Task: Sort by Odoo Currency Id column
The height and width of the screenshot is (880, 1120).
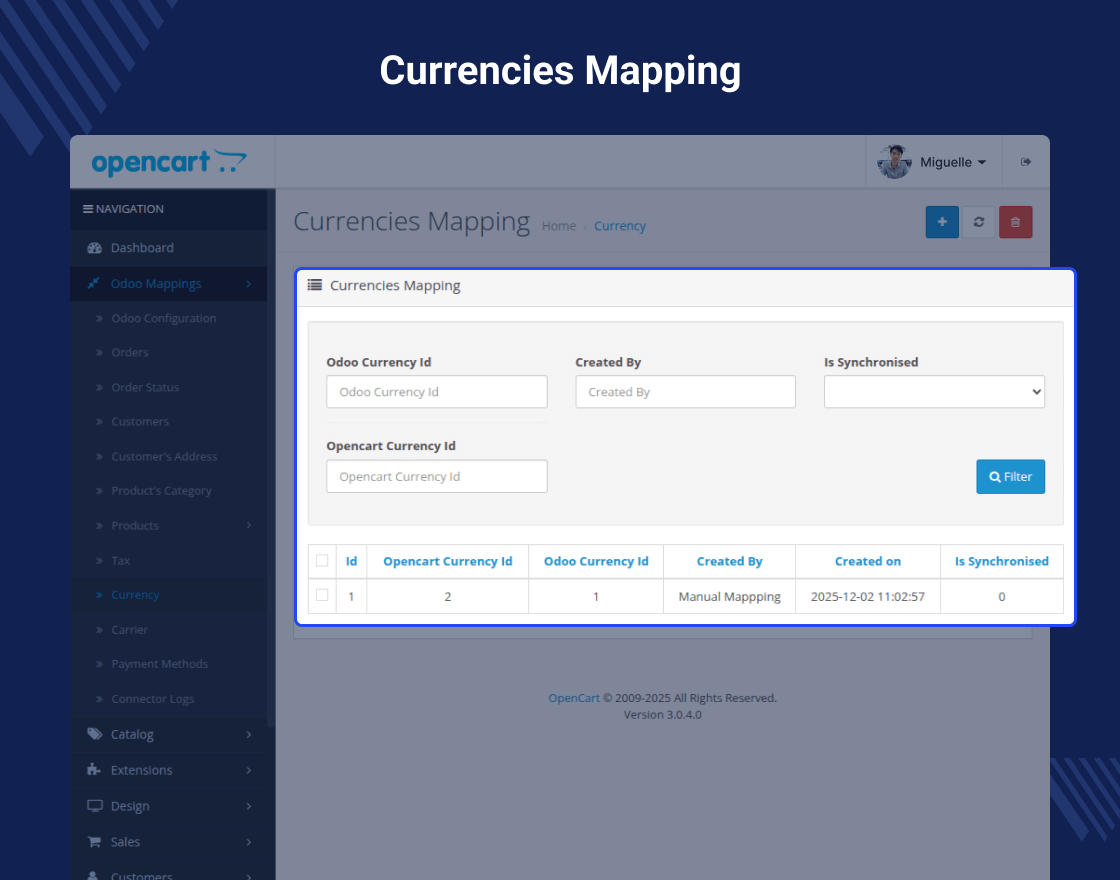Action: click(596, 561)
